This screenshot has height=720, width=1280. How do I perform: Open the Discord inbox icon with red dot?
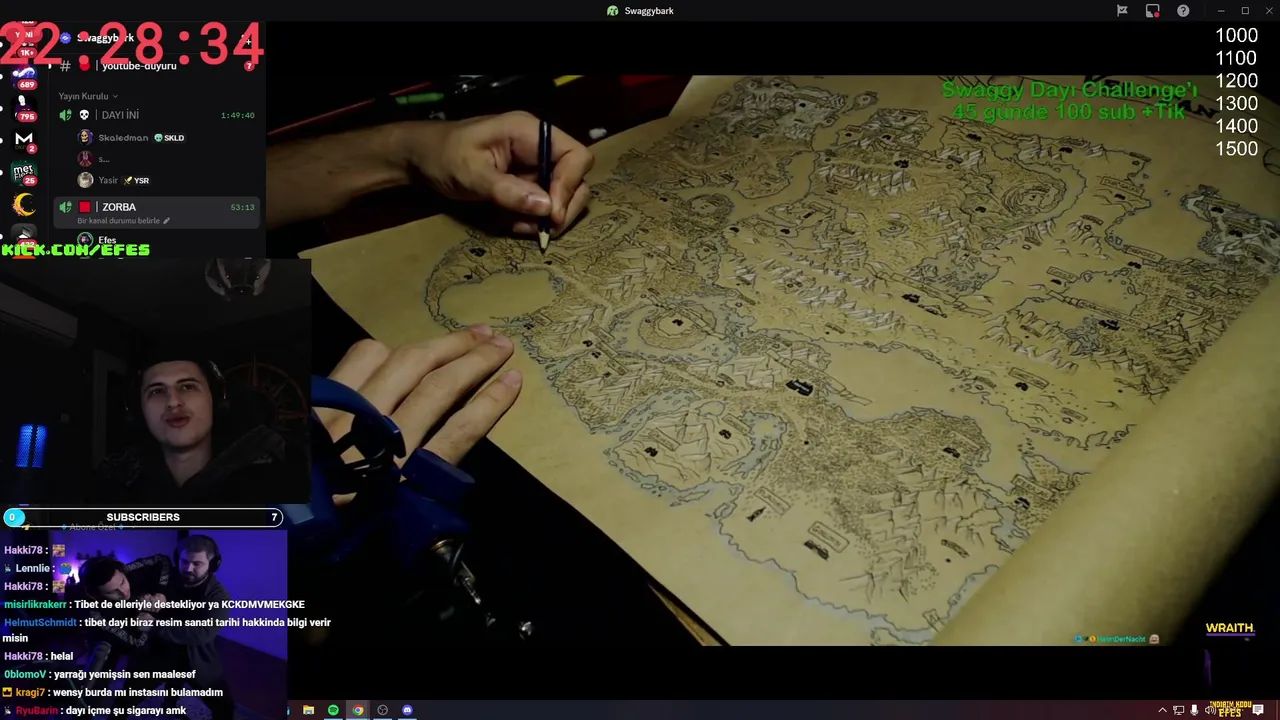1153,11
